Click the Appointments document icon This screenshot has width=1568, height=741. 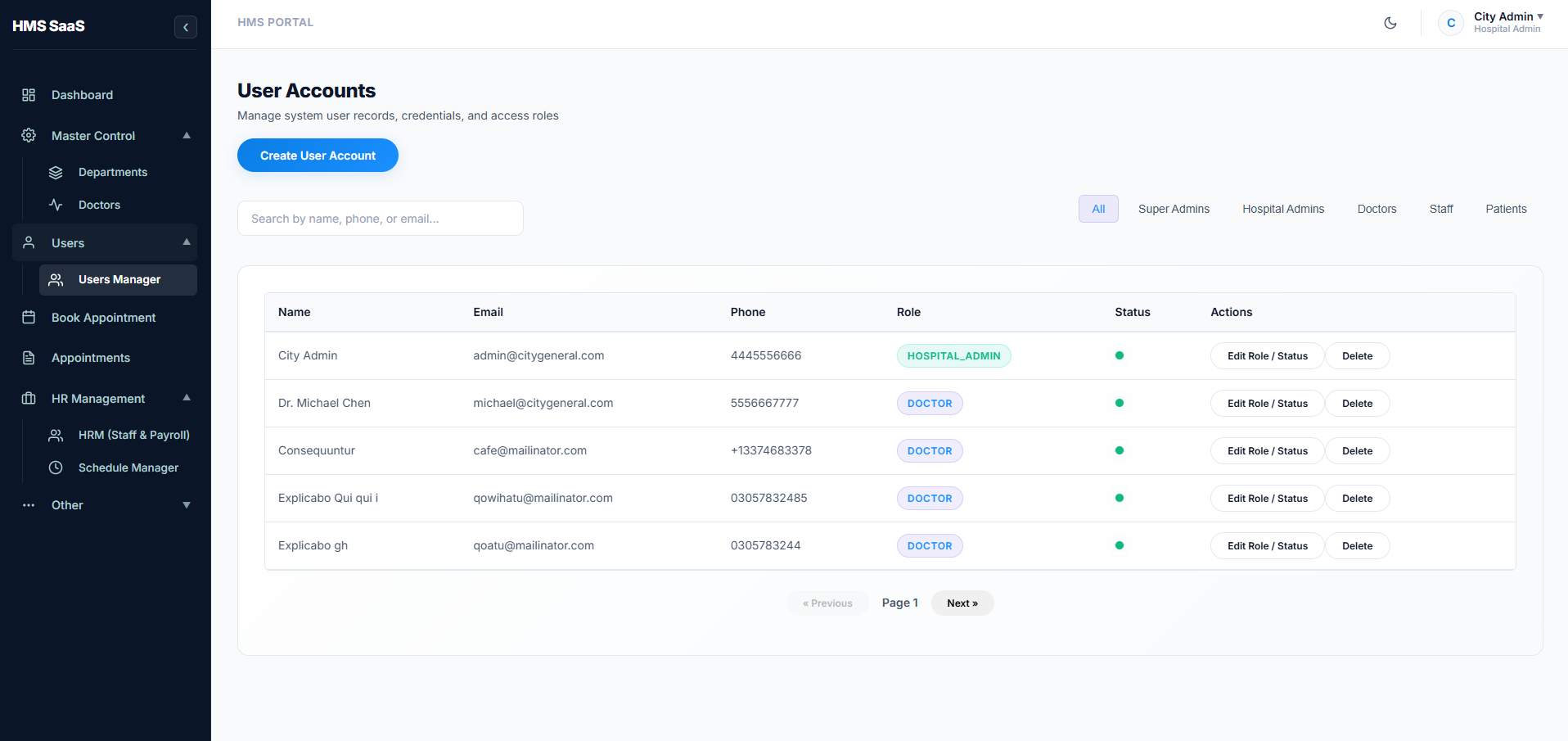click(29, 358)
